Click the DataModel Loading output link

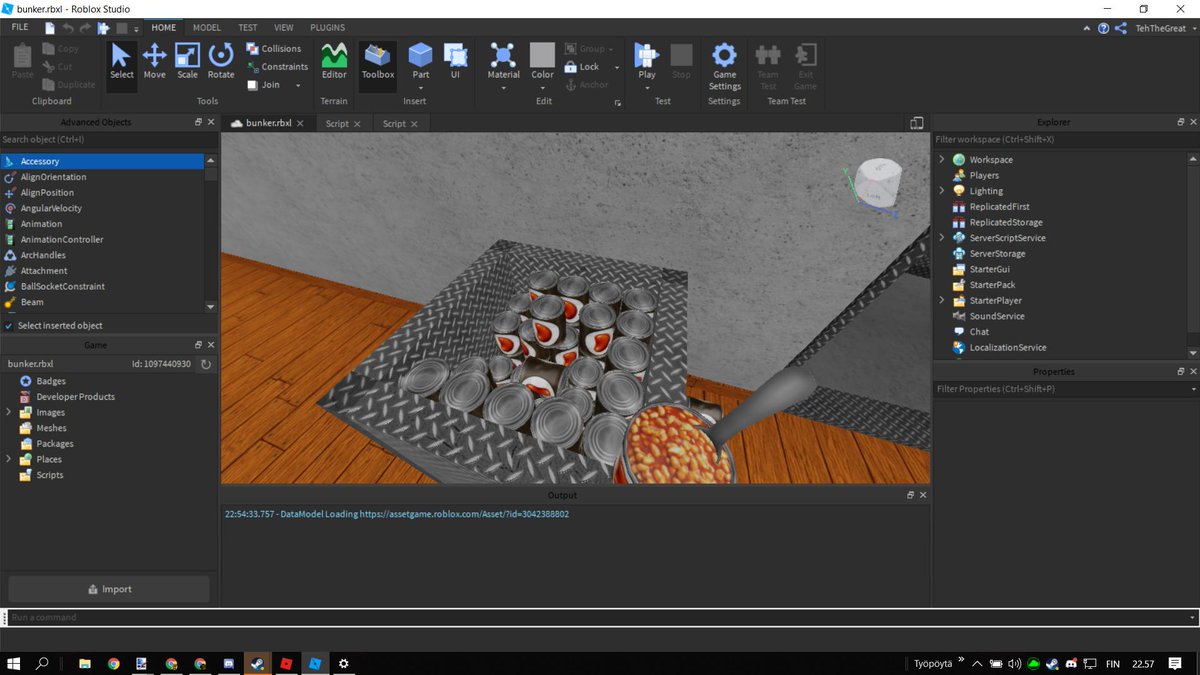pos(397,514)
